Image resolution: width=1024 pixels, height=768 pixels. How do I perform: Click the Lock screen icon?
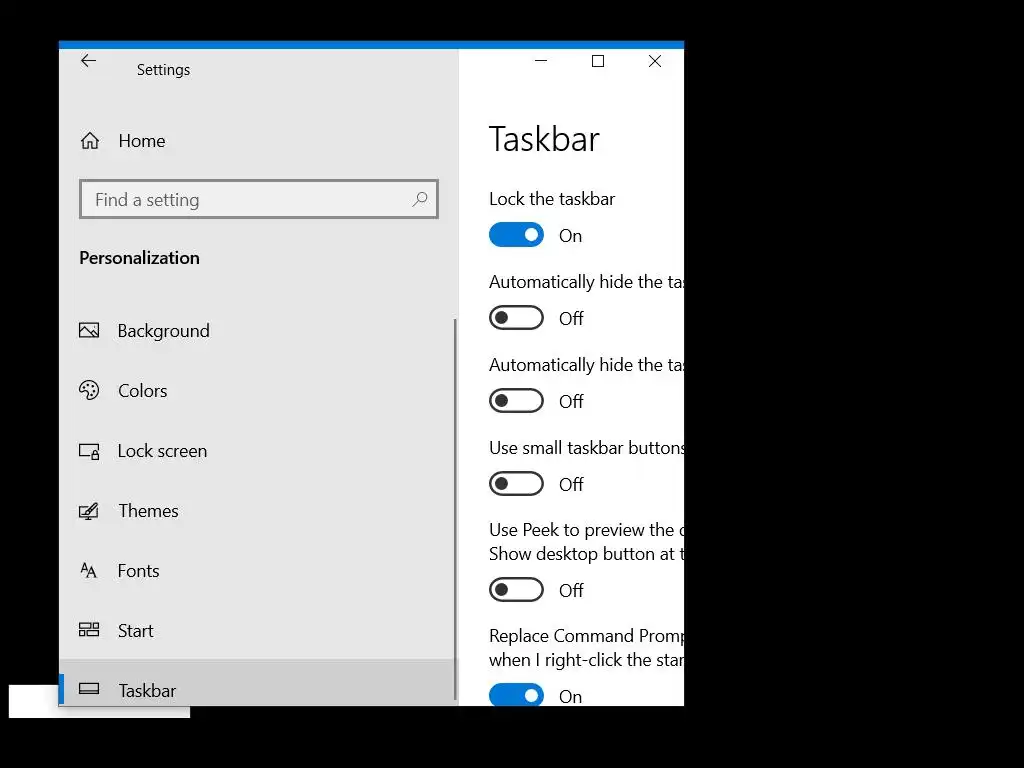point(89,451)
